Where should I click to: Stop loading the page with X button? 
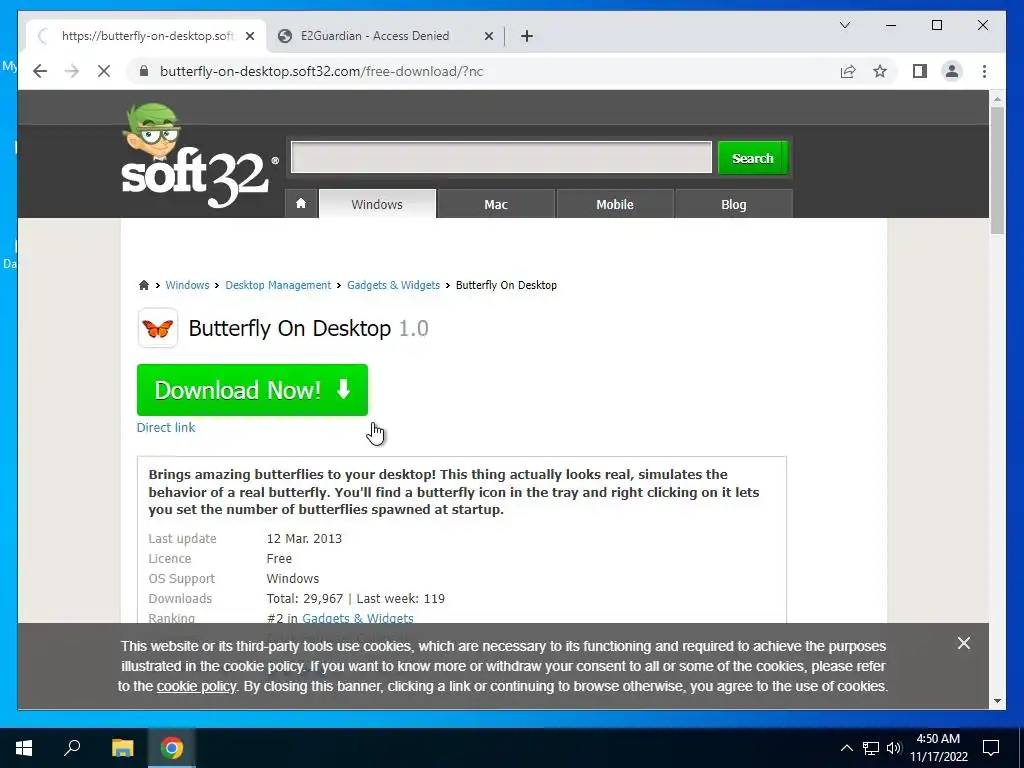pyautogui.click(x=104, y=71)
